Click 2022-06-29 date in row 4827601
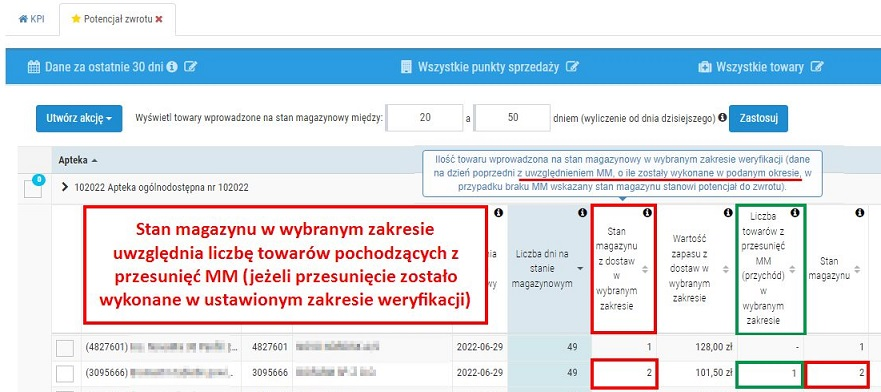 480,348
